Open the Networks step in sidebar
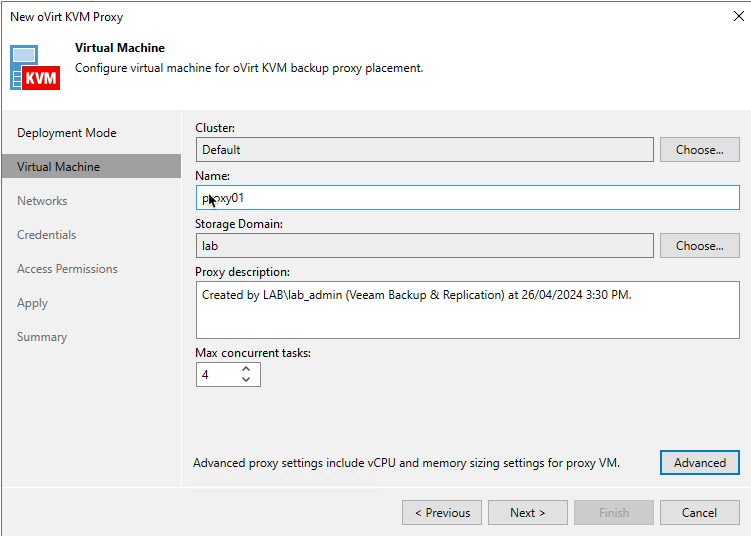 click(42, 201)
